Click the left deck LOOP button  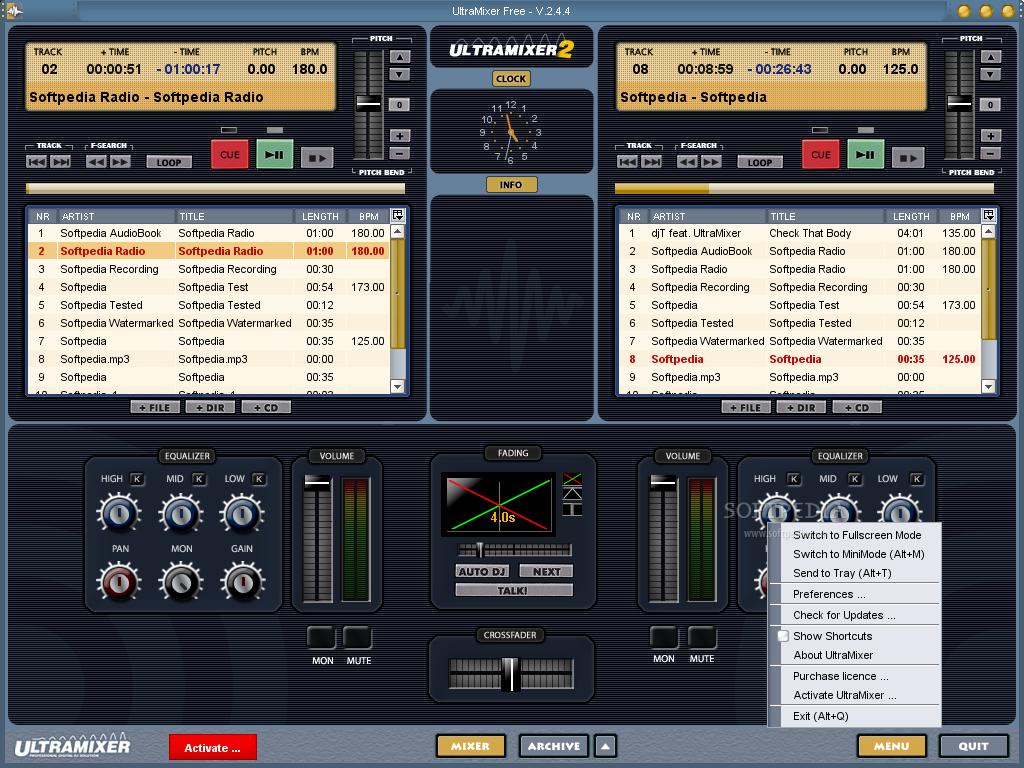(168, 162)
